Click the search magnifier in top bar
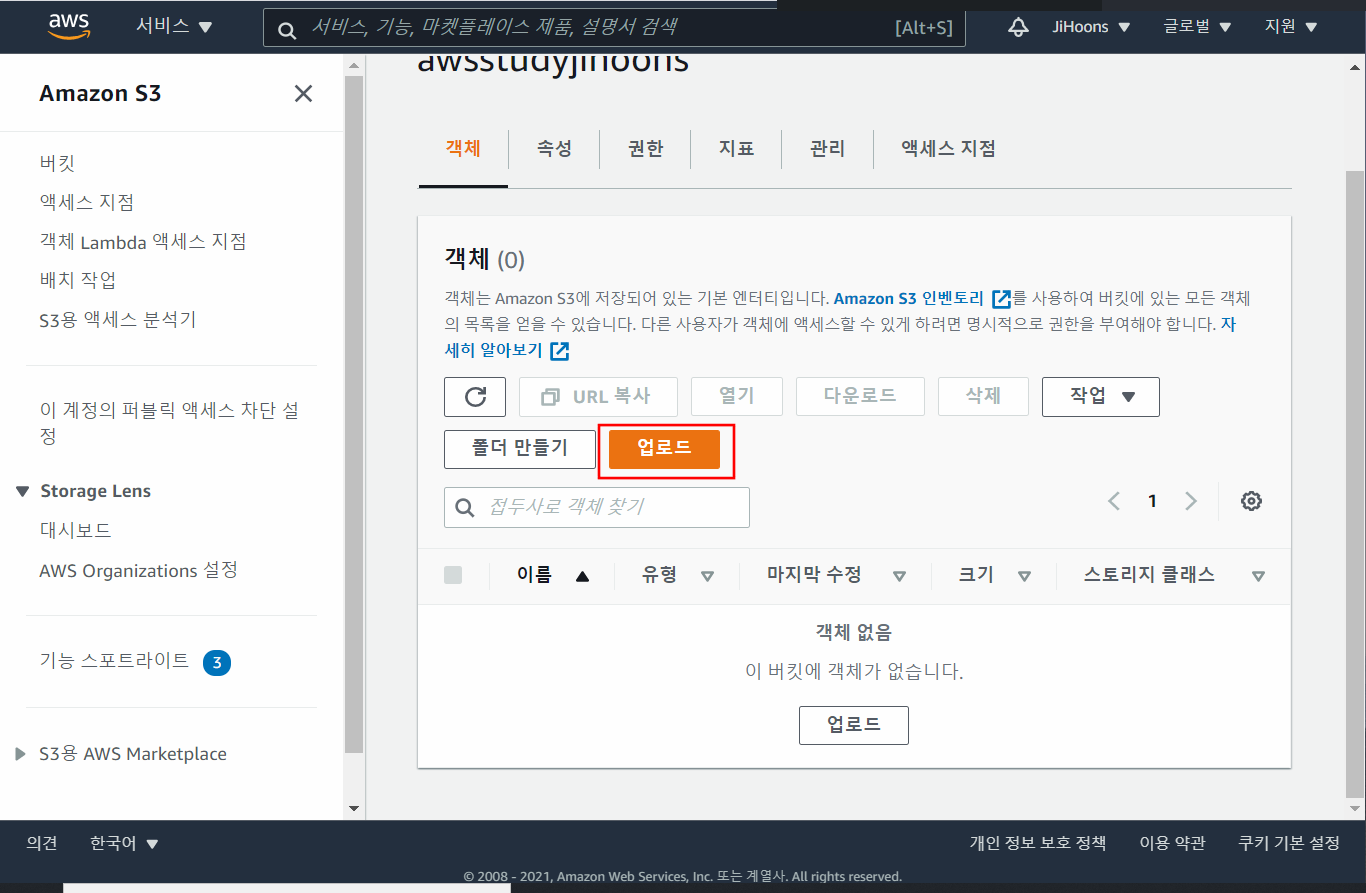The height and width of the screenshot is (893, 1366). click(287, 30)
